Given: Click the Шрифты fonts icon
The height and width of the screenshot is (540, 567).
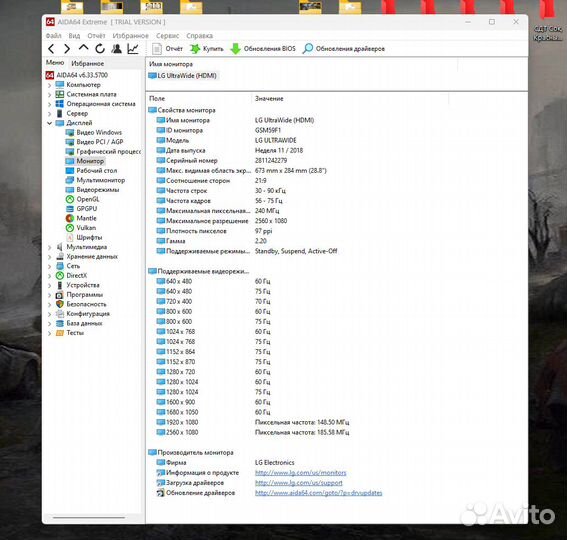Looking at the screenshot, I should [70, 237].
